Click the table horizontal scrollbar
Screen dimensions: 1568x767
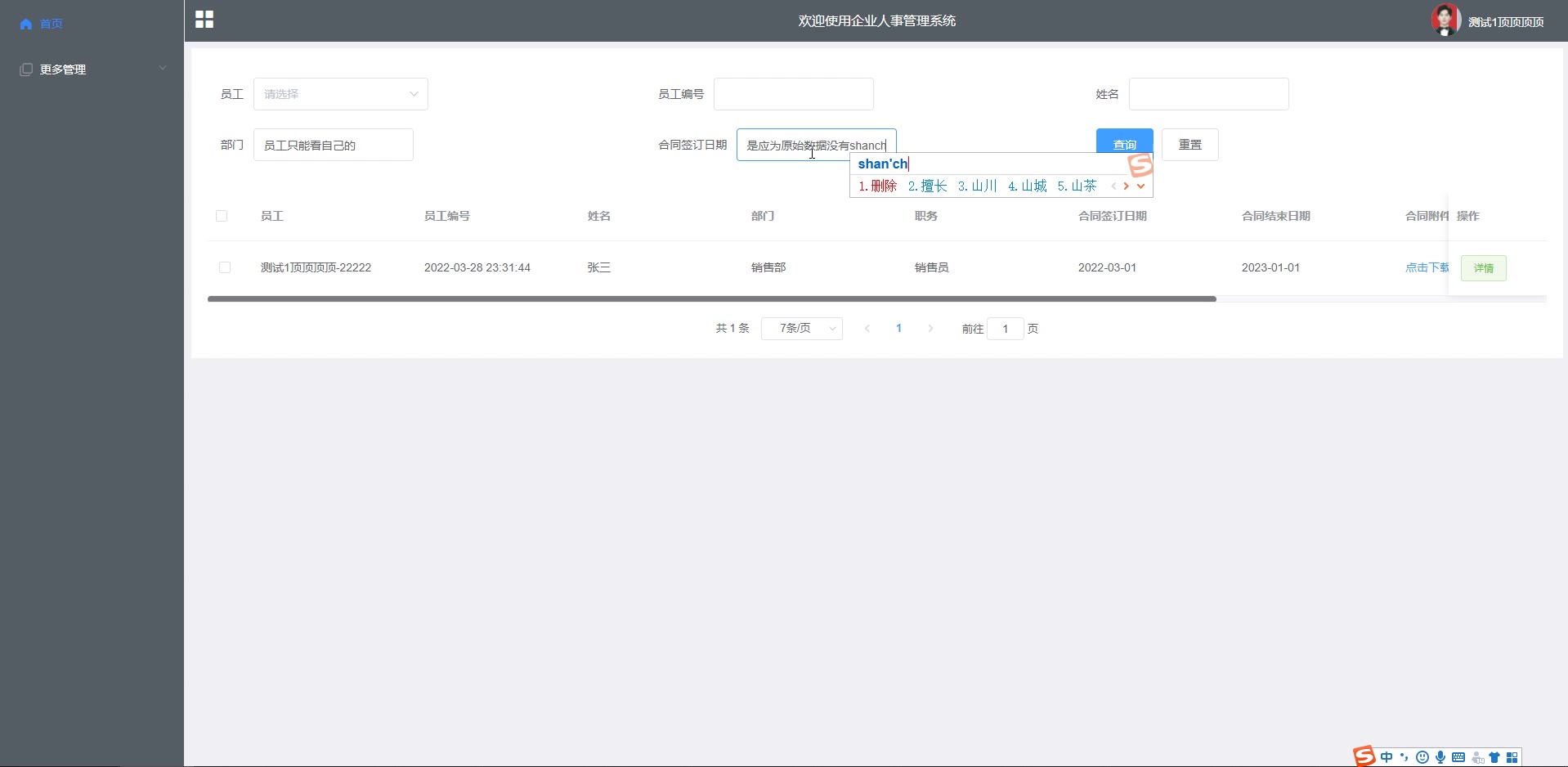[712, 299]
